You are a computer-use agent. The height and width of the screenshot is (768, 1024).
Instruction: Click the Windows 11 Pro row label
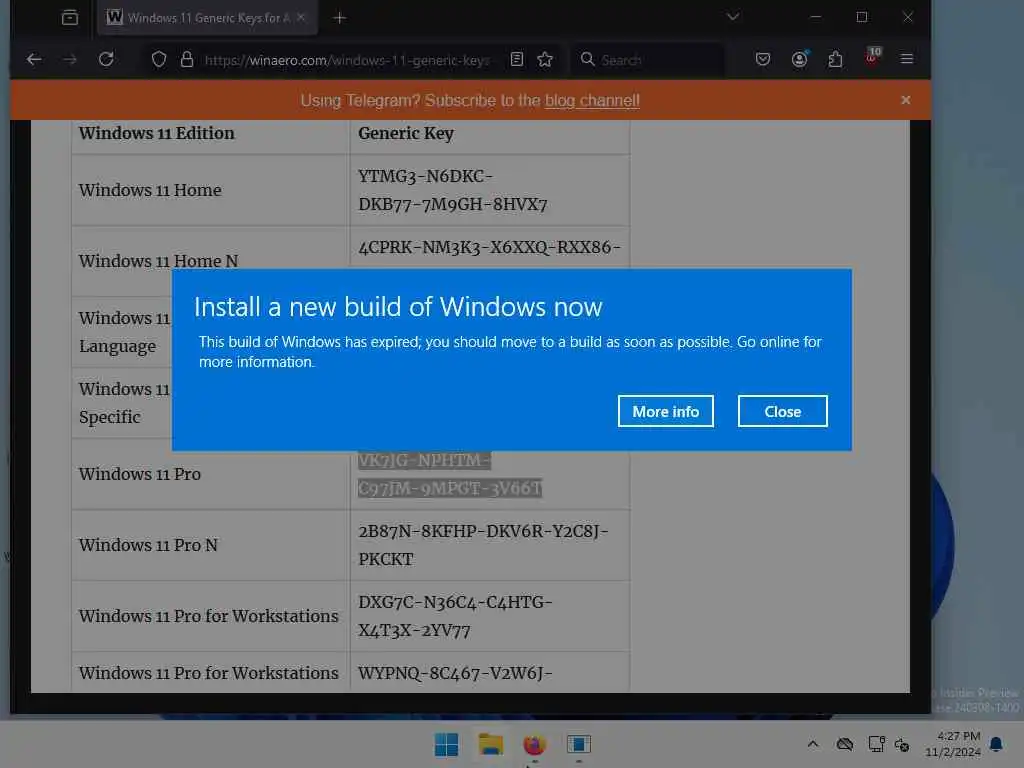(140, 474)
